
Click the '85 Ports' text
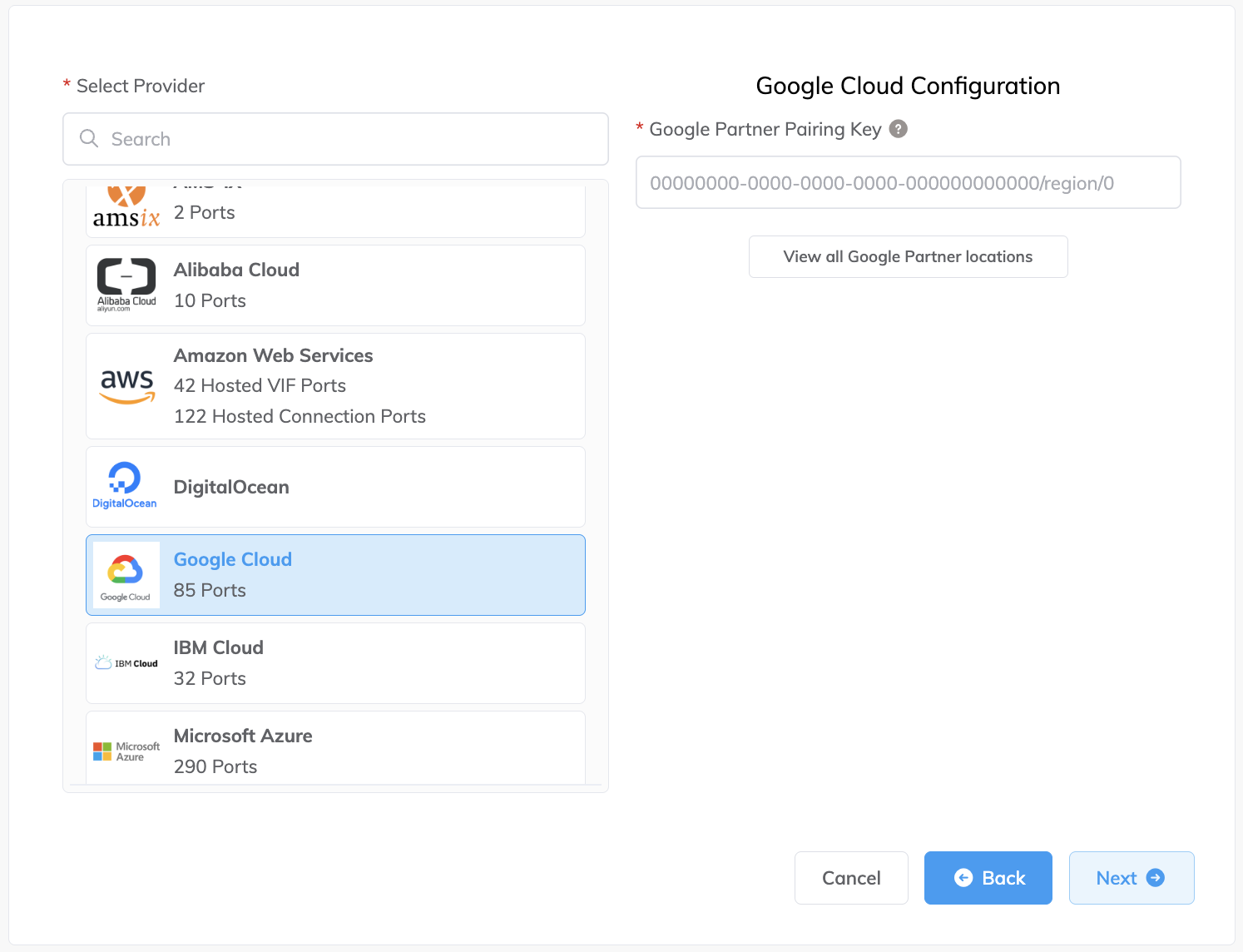(x=210, y=590)
